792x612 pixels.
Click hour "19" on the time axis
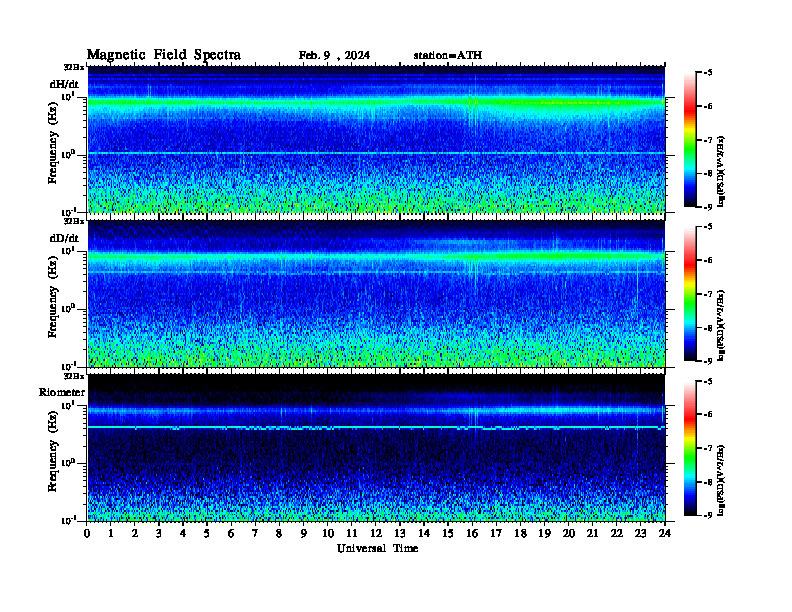pos(544,534)
